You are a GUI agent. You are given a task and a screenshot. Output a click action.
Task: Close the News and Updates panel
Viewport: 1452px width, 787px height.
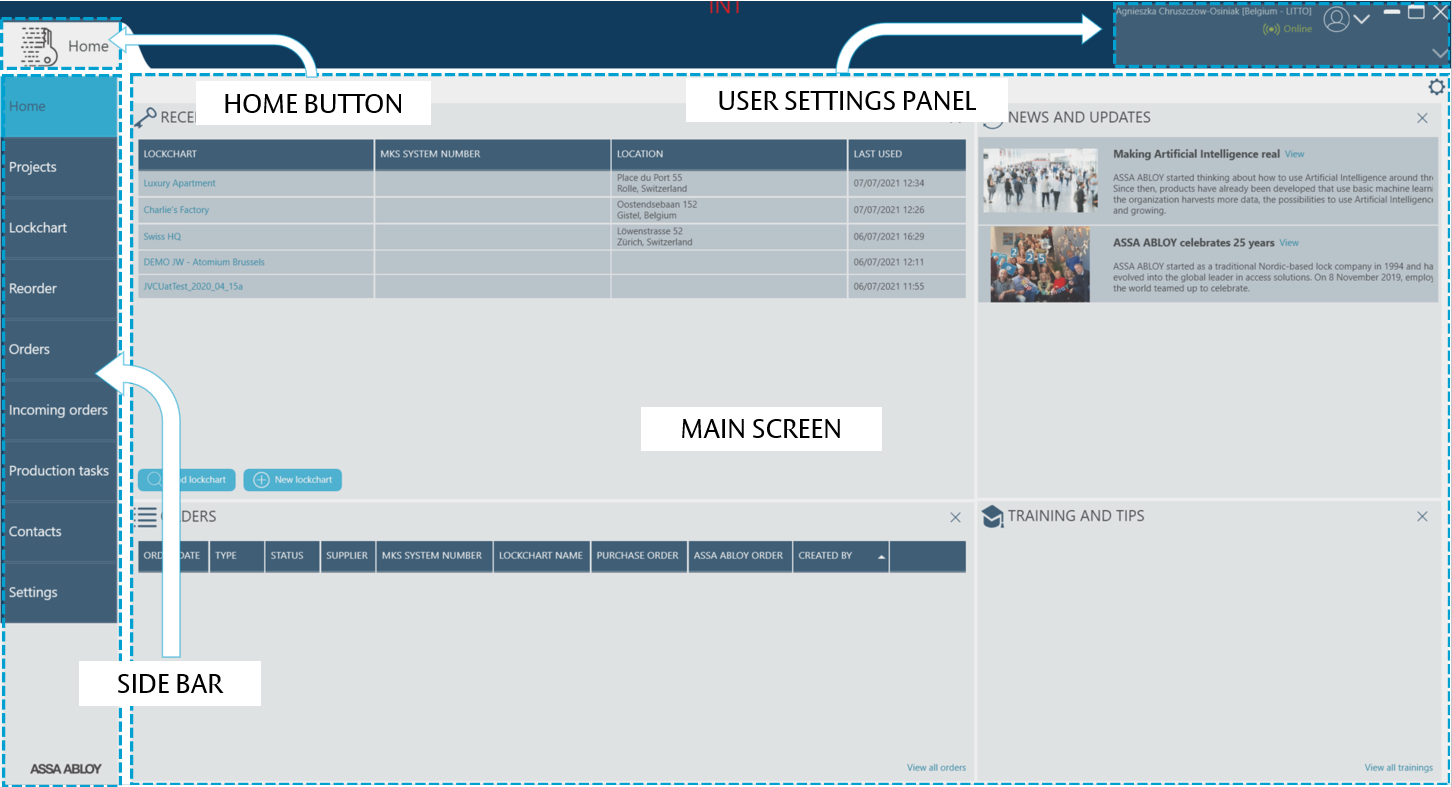(x=1422, y=118)
